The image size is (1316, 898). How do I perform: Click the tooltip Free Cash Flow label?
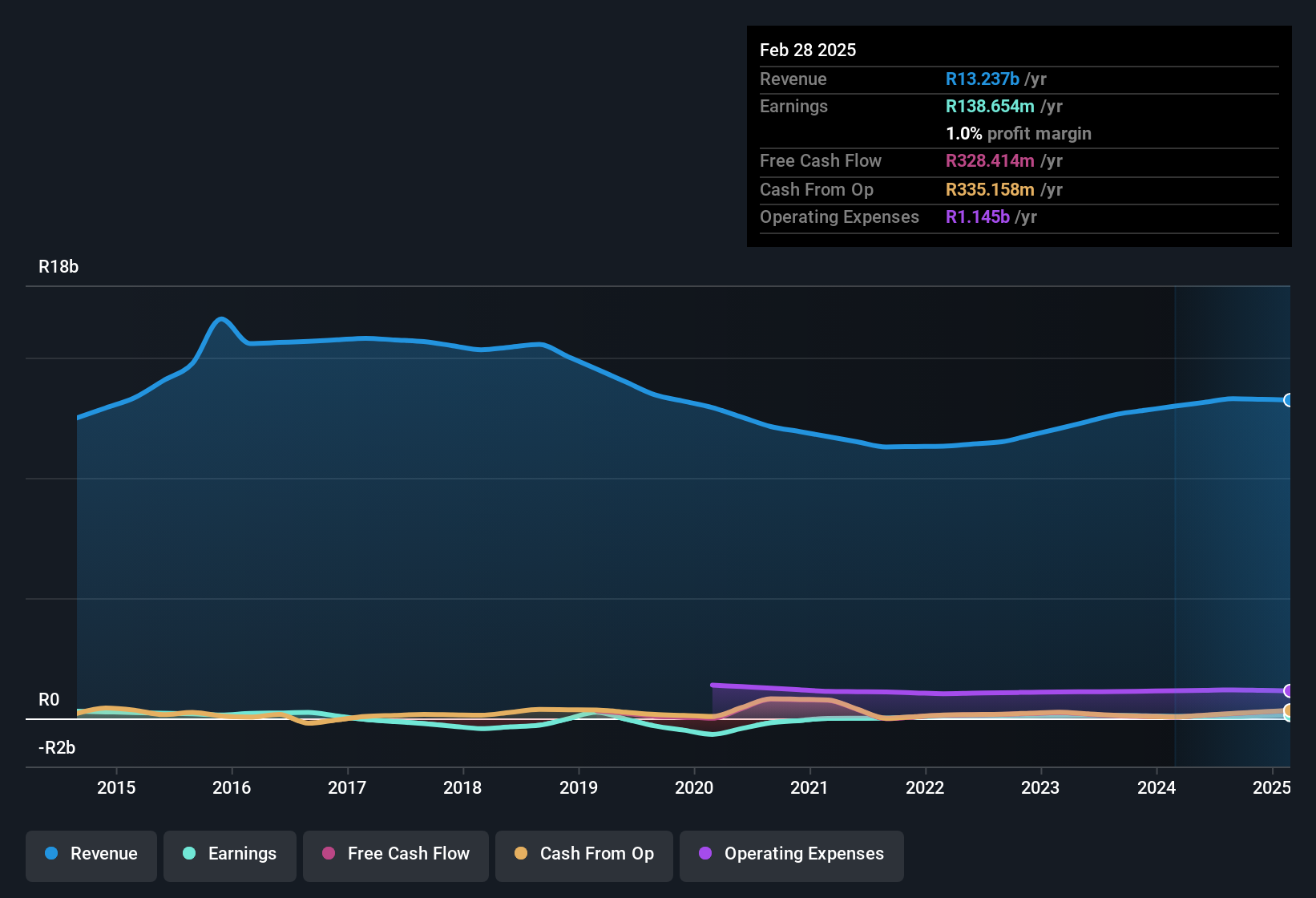[821, 160]
